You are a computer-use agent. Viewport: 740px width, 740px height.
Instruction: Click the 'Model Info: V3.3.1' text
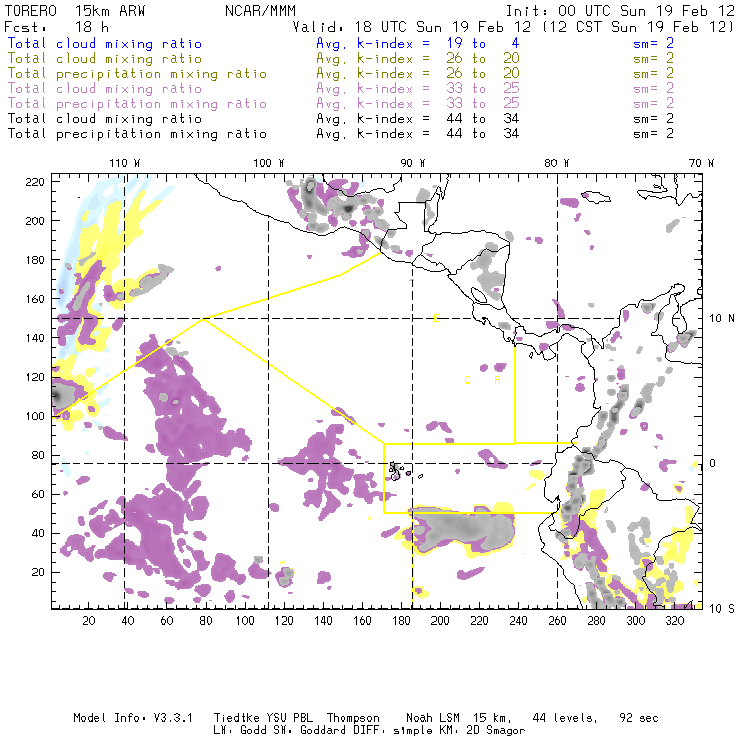click(133, 718)
